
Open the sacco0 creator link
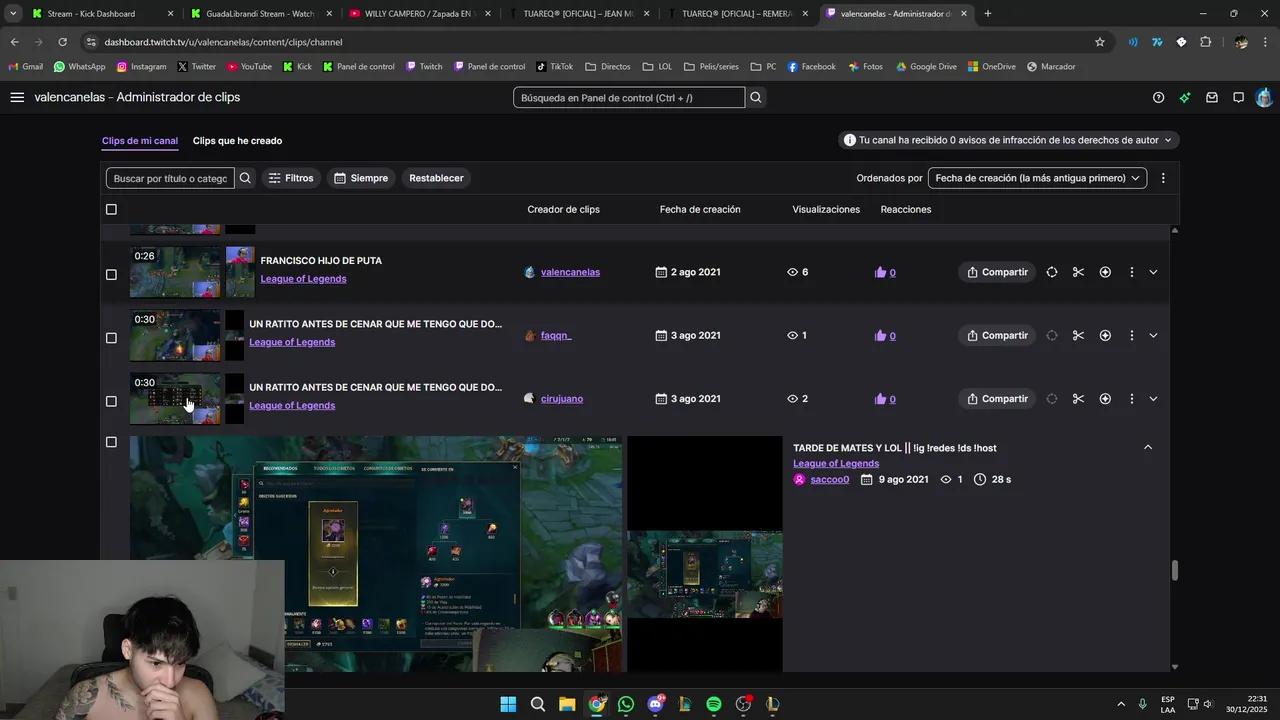(829, 480)
